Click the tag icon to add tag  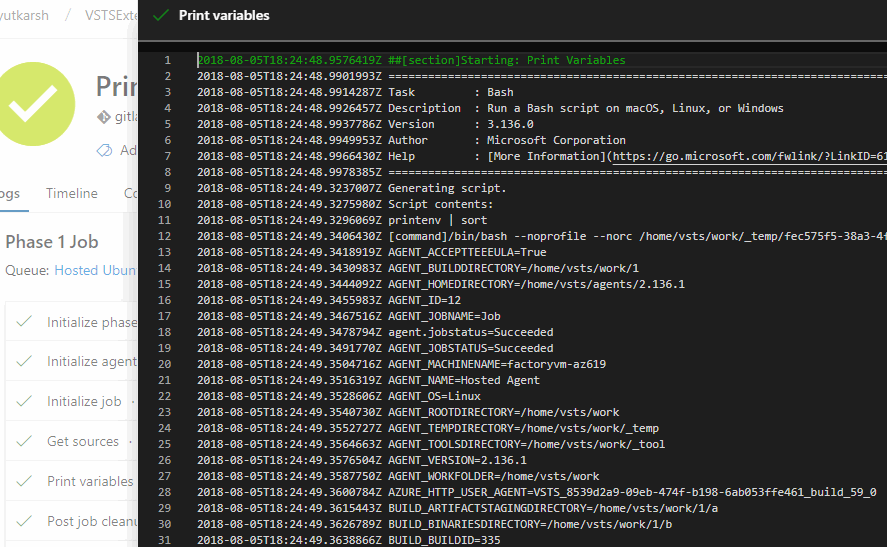104,150
